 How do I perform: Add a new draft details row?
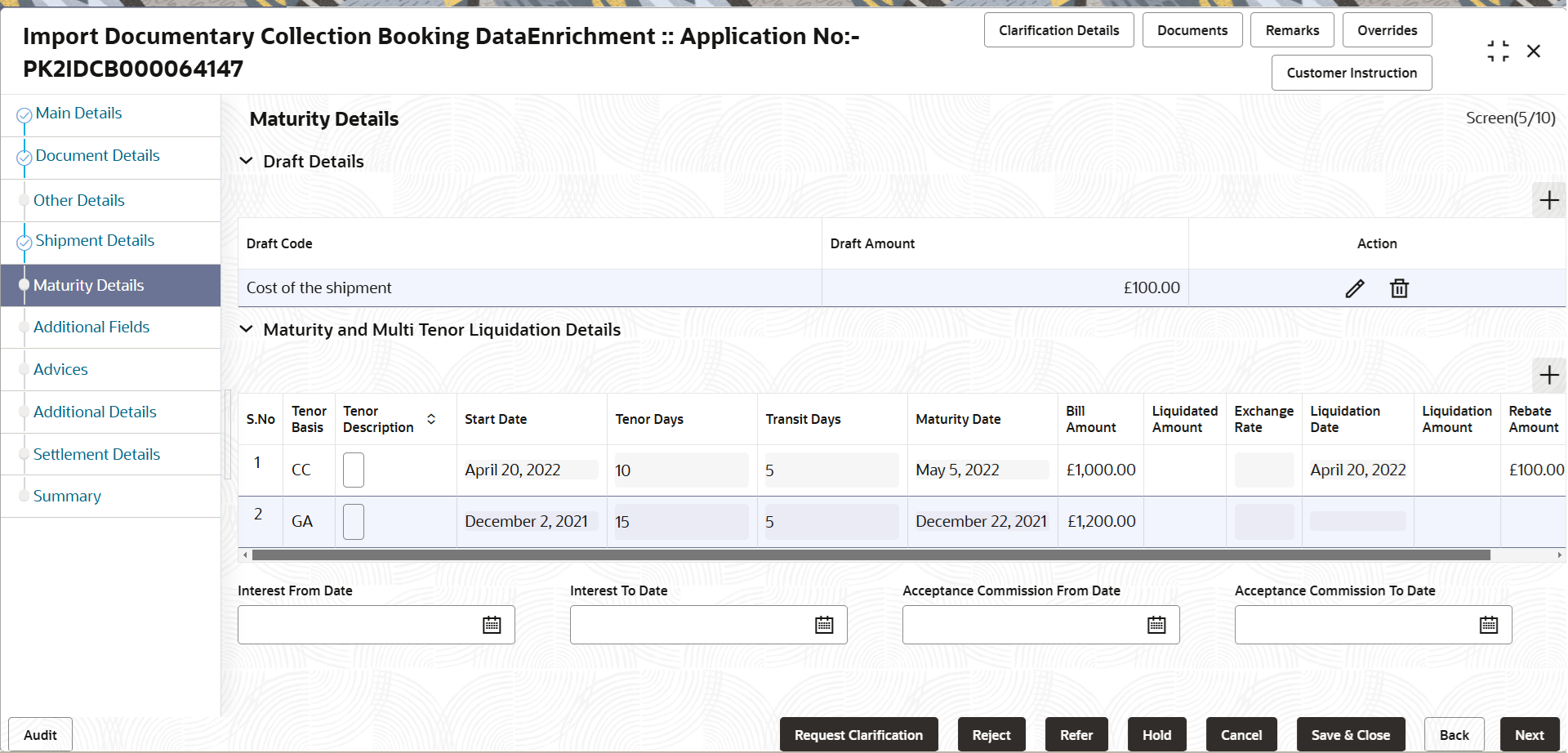(1549, 200)
